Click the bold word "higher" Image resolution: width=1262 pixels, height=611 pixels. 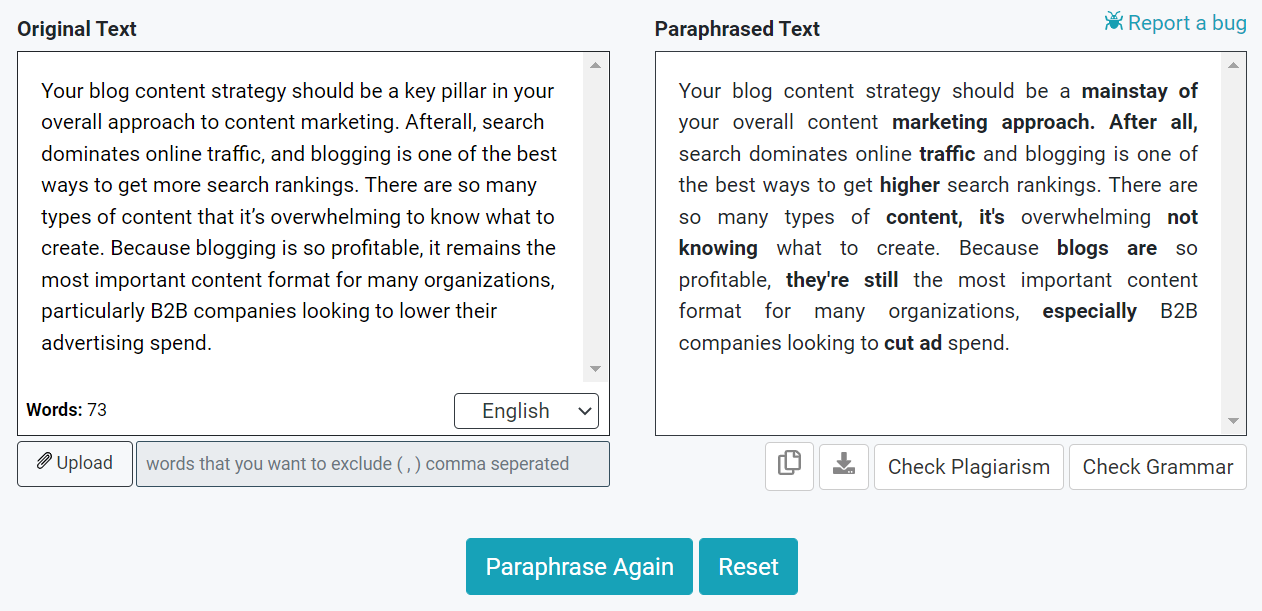coord(910,185)
